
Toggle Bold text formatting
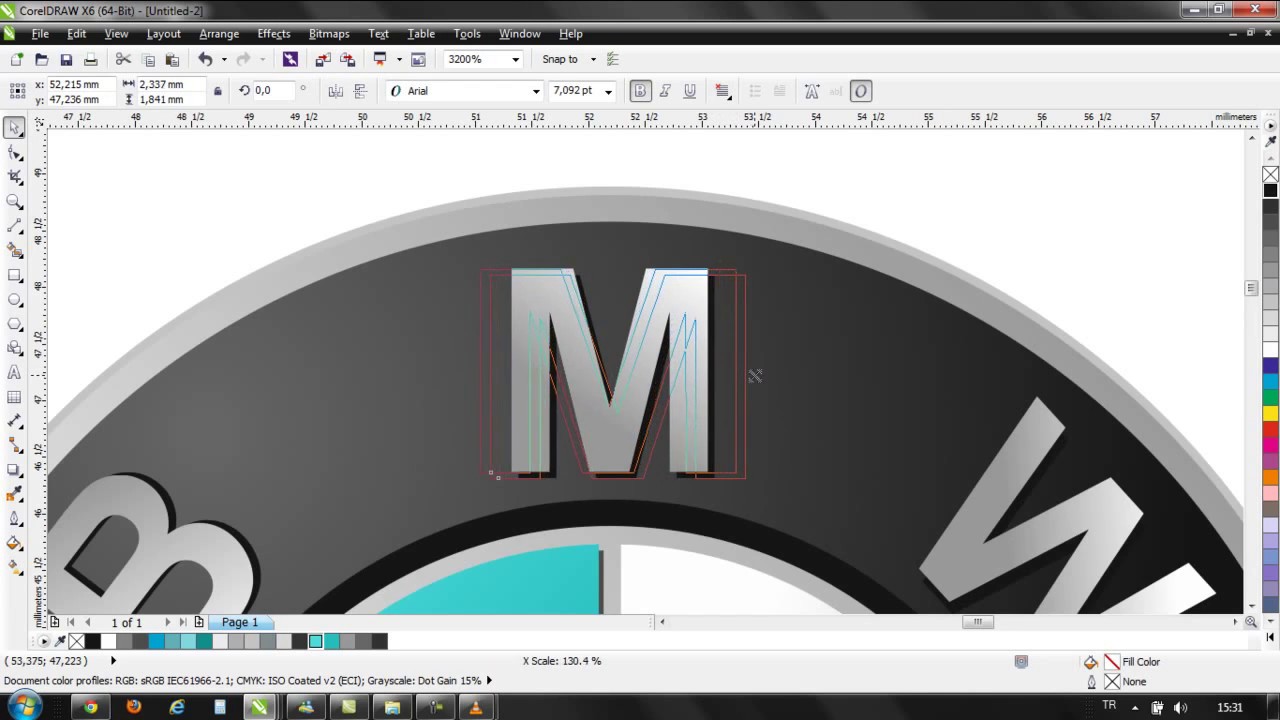640,91
